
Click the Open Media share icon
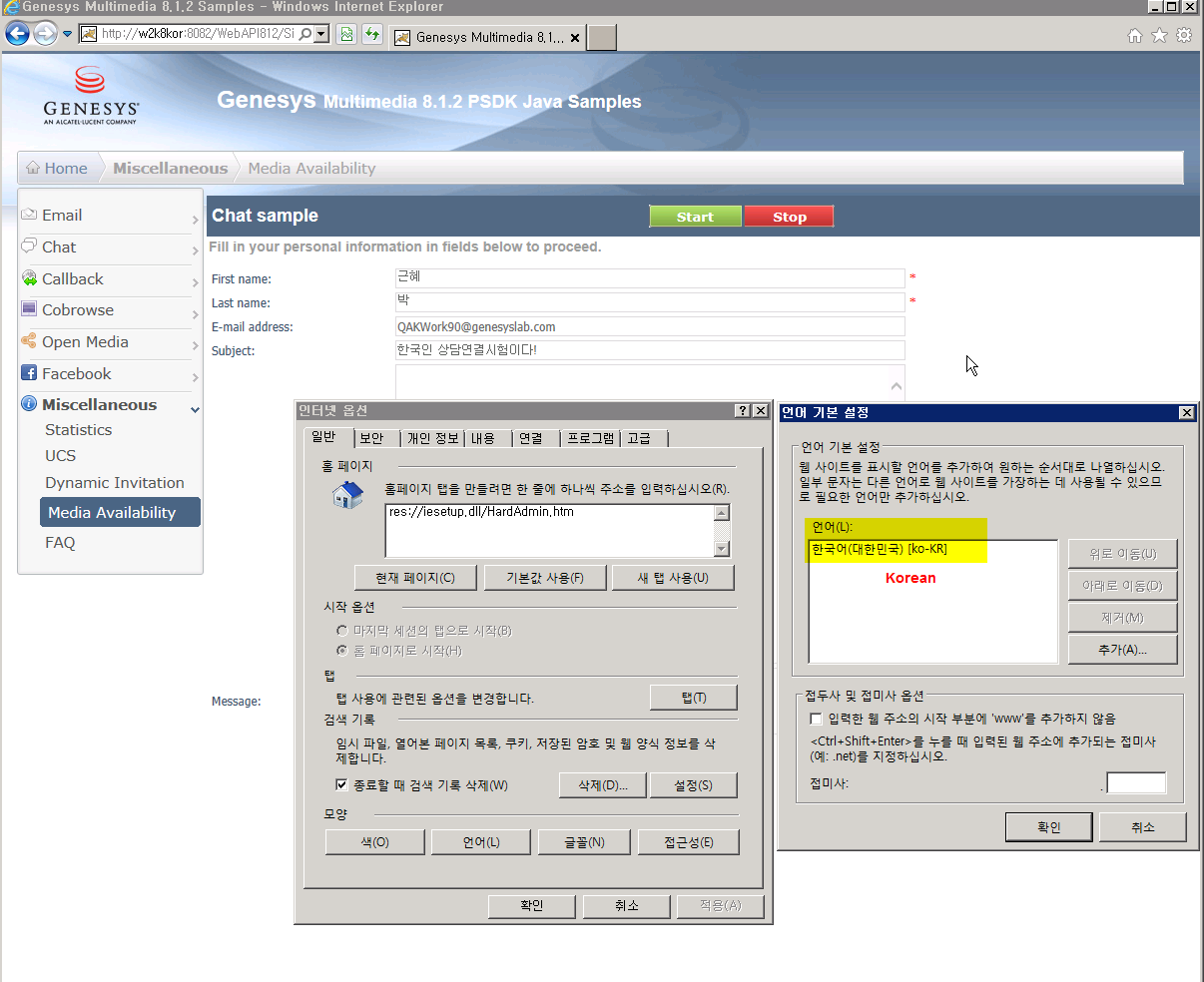[x=29, y=341]
